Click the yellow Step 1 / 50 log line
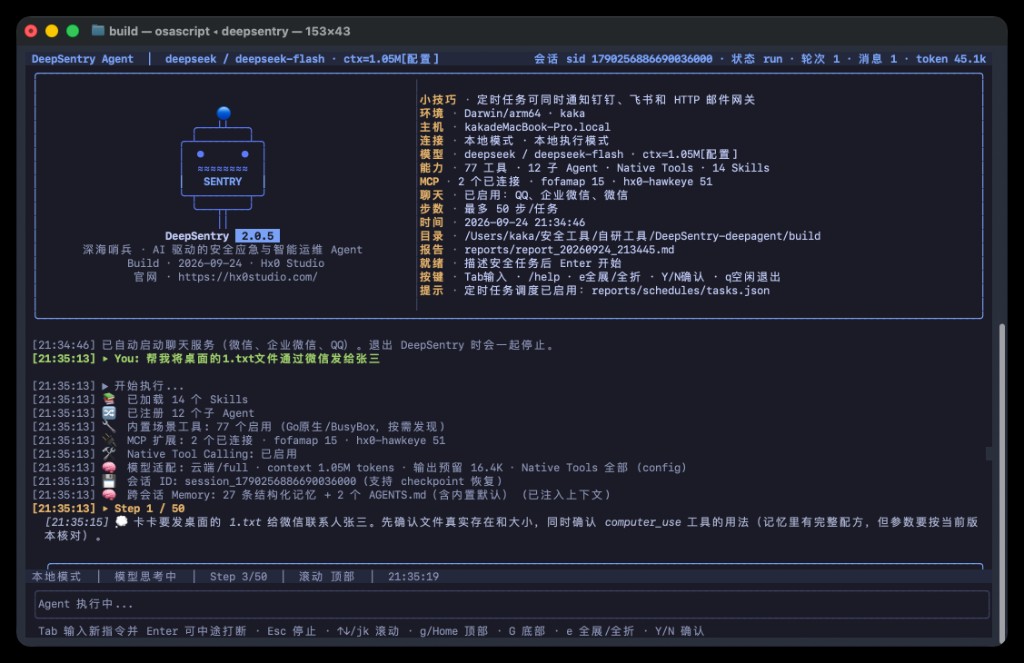1024x663 pixels. click(108, 508)
